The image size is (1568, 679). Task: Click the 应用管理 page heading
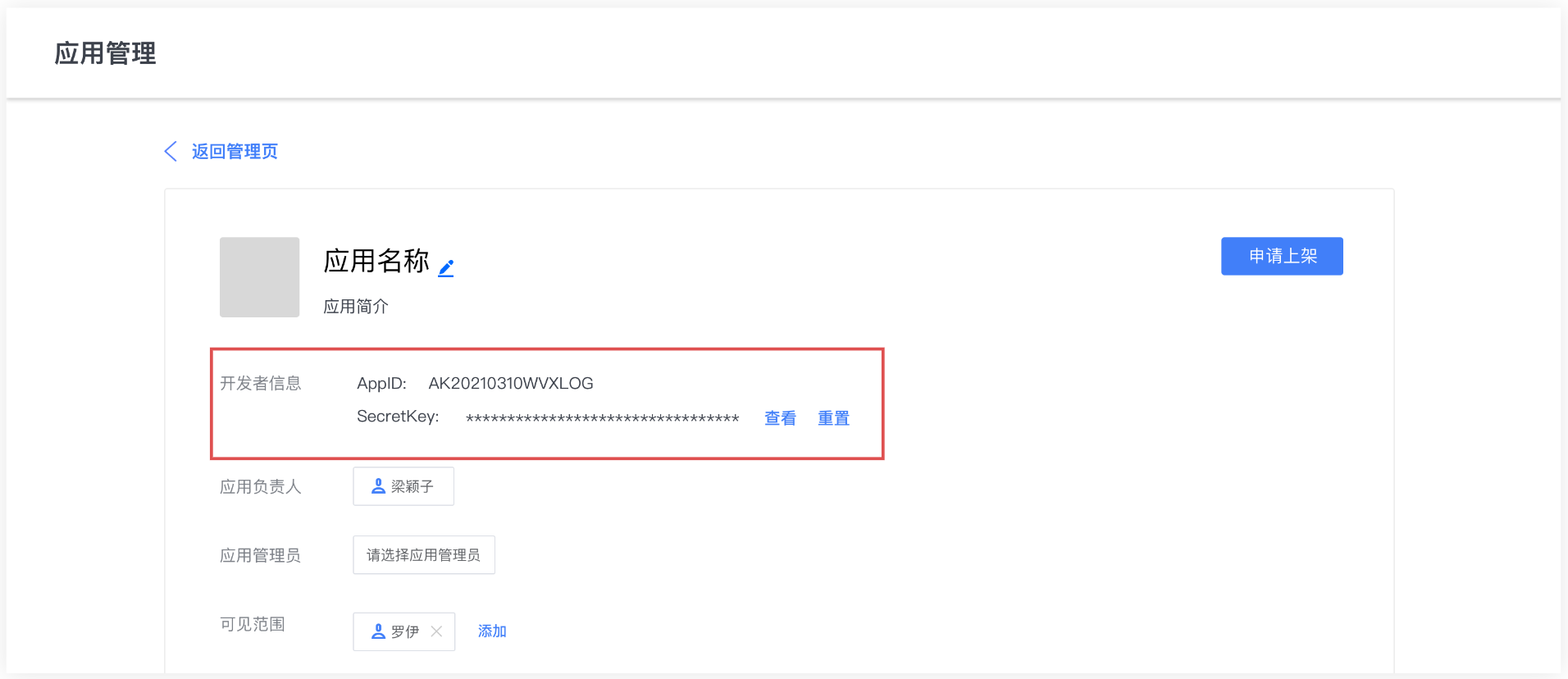click(x=105, y=53)
